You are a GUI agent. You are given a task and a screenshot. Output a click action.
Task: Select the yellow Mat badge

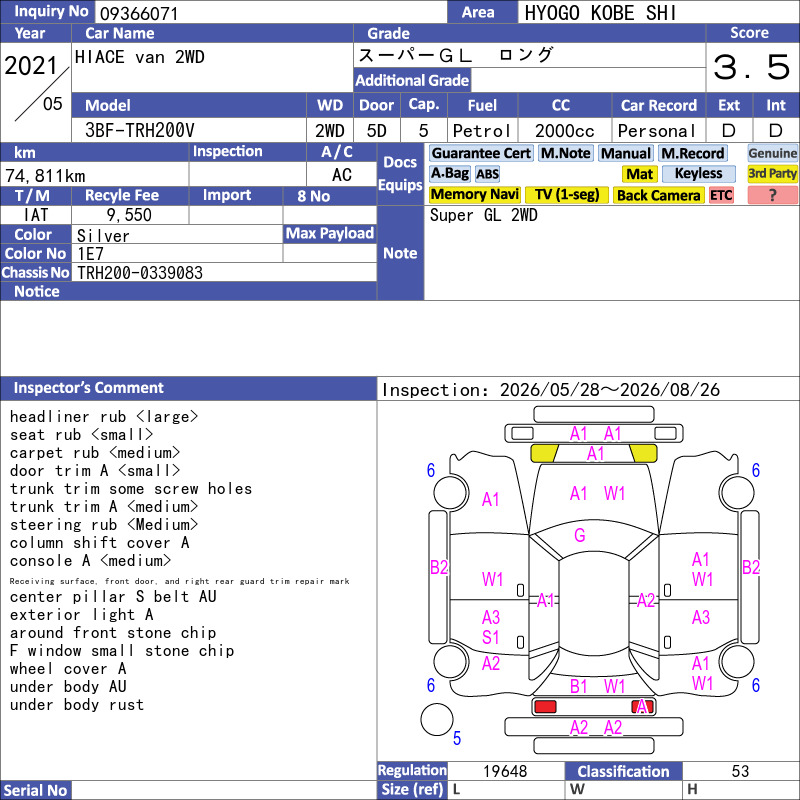pos(639,174)
